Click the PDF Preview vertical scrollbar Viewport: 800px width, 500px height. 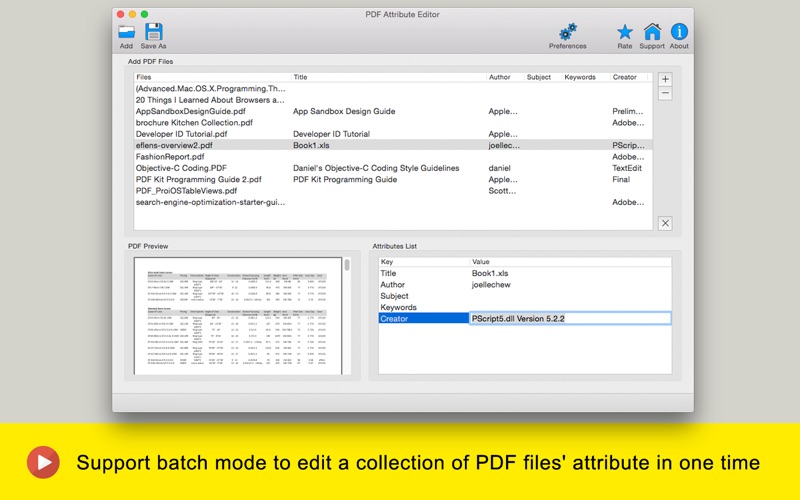(x=348, y=266)
